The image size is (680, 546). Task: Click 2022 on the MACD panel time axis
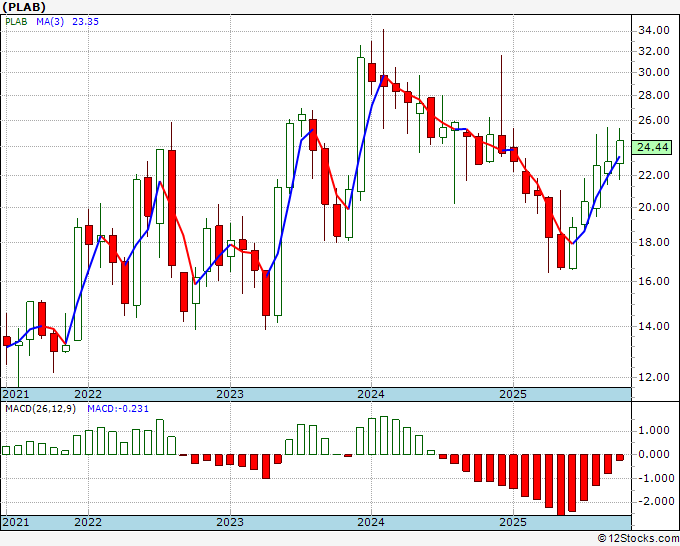coord(88,522)
